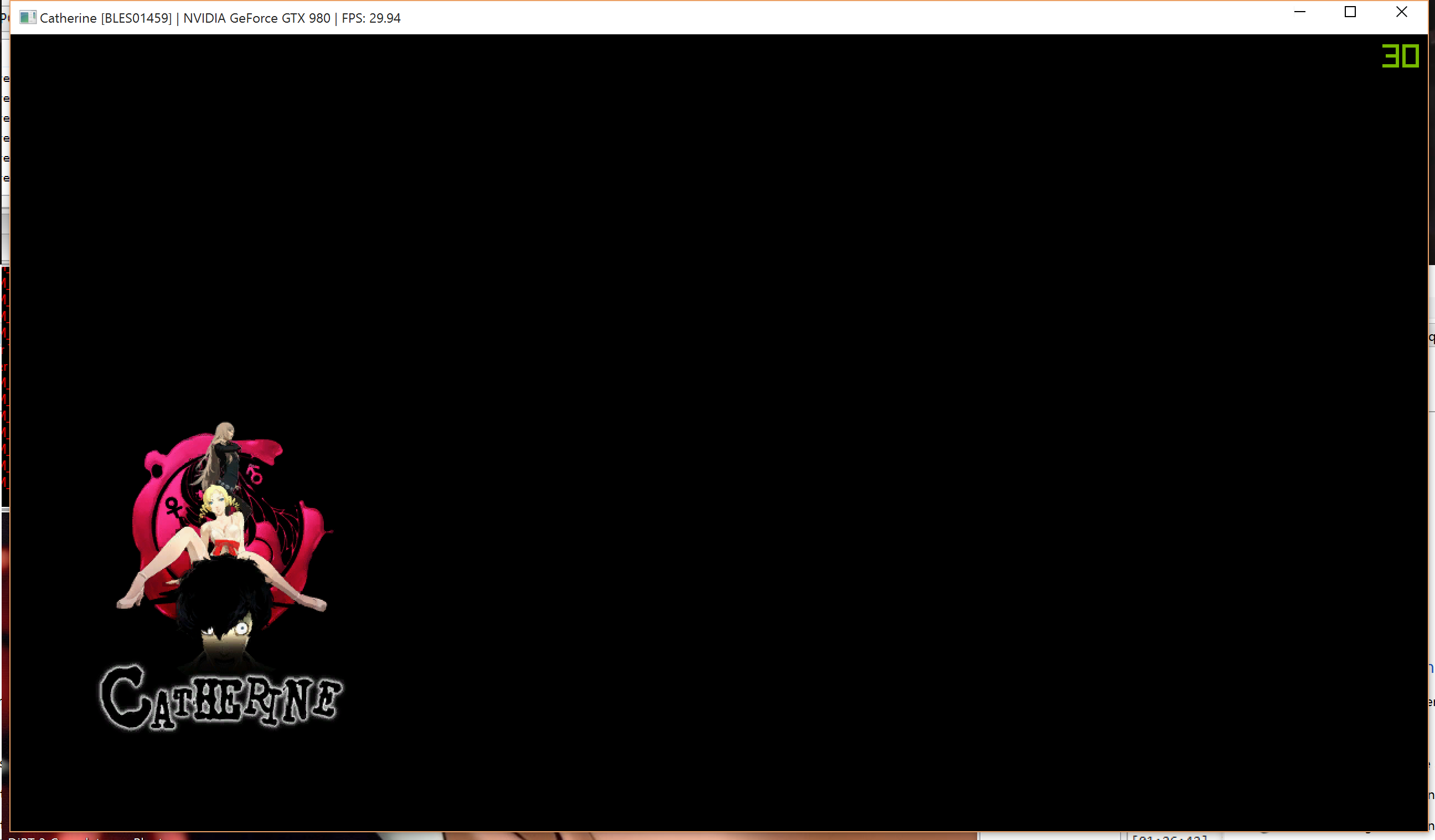The height and width of the screenshot is (840, 1435).
Task: Minimize the Catherine game window
Action: pos(1299,12)
